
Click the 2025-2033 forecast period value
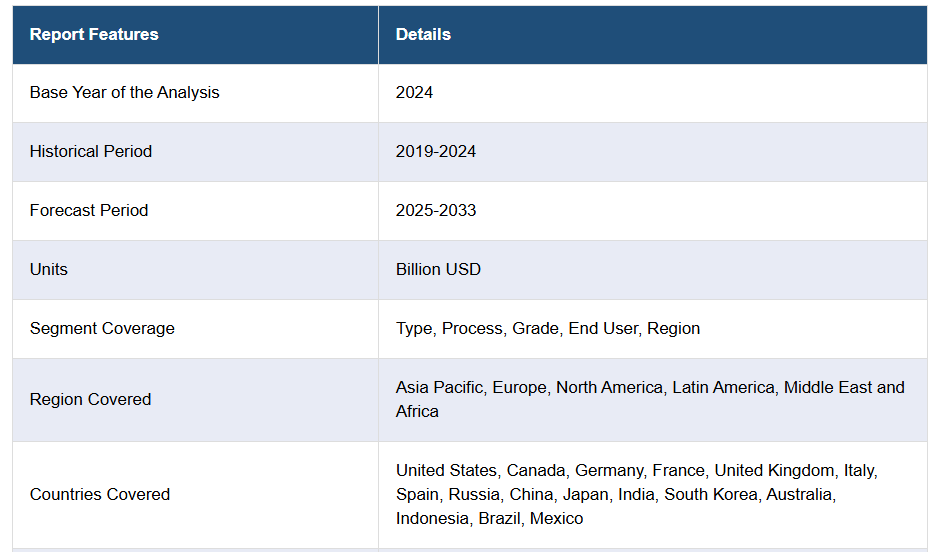[x=436, y=210]
